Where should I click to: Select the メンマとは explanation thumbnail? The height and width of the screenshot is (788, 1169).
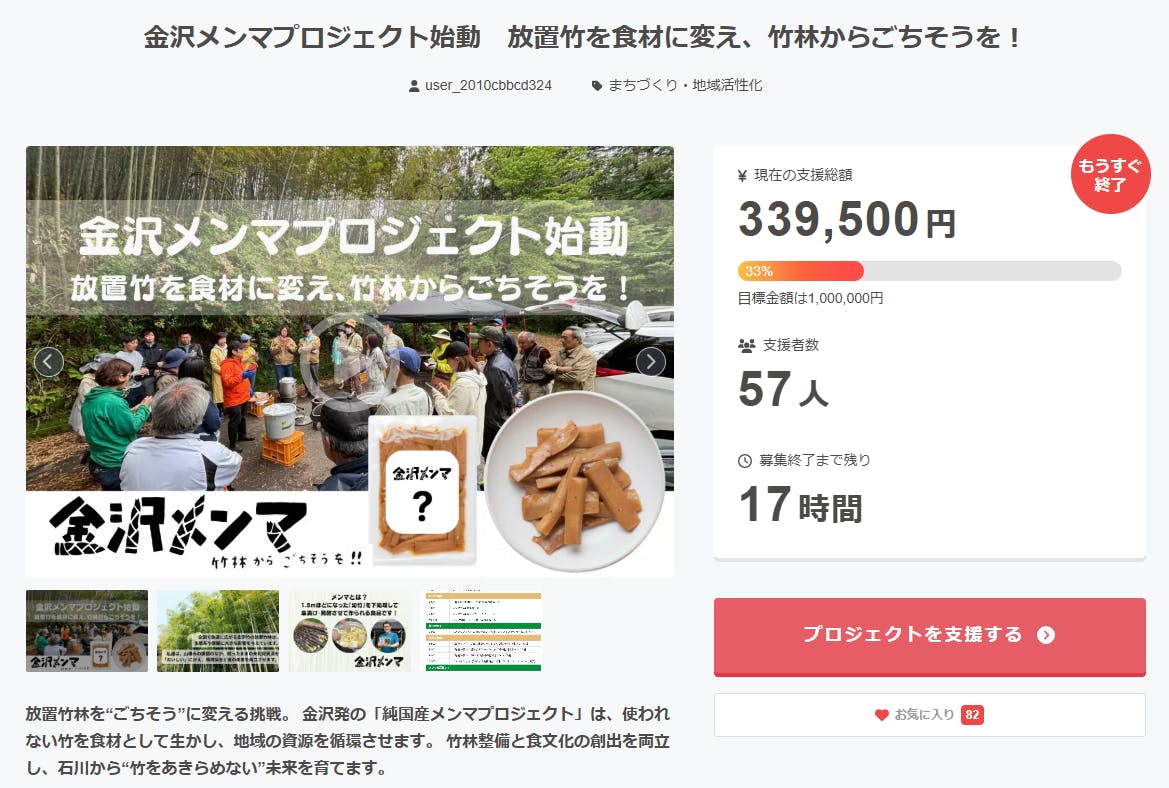click(x=350, y=631)
